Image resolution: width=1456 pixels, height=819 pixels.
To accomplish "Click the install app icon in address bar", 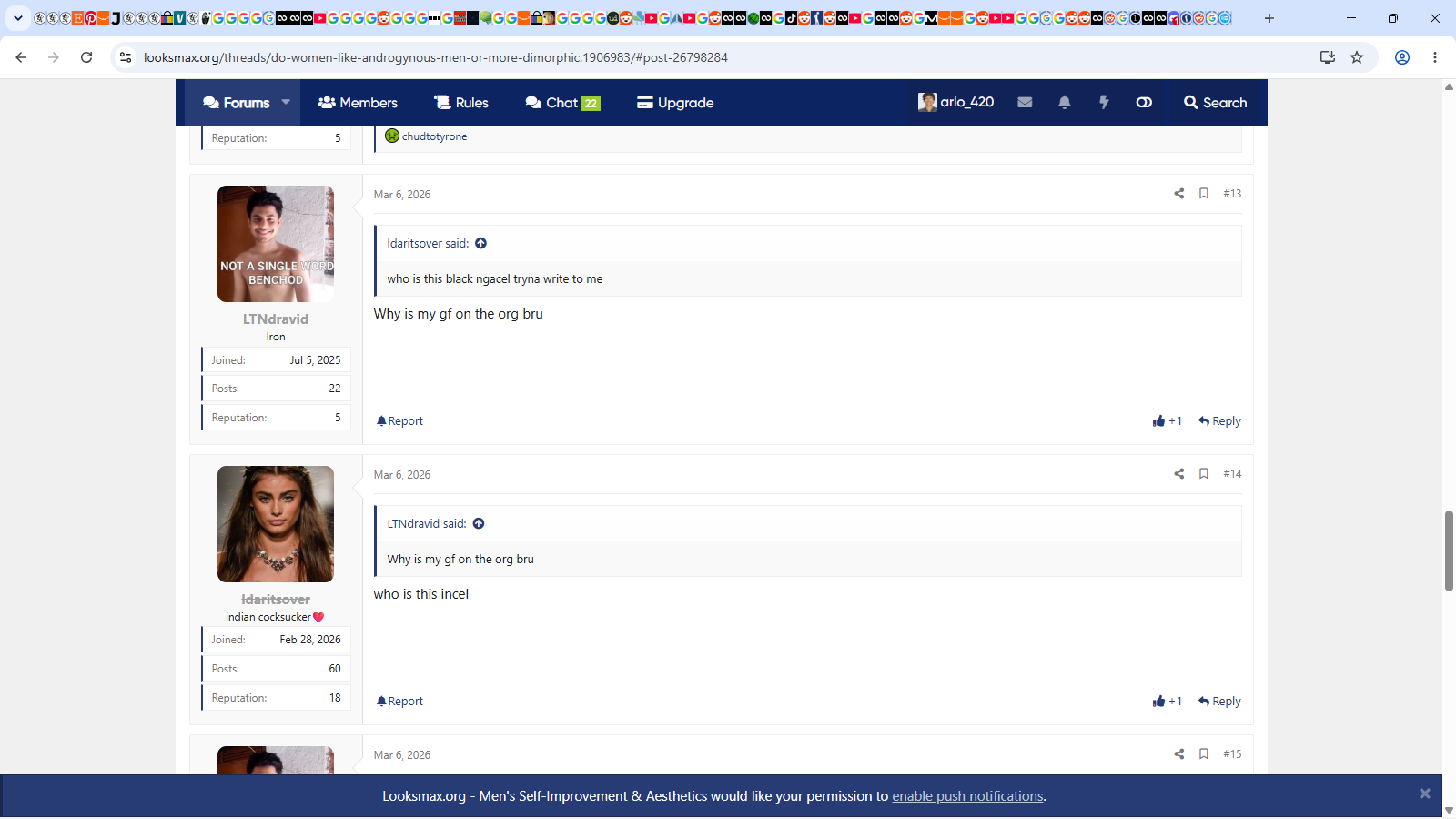I will pos(1328,57).
